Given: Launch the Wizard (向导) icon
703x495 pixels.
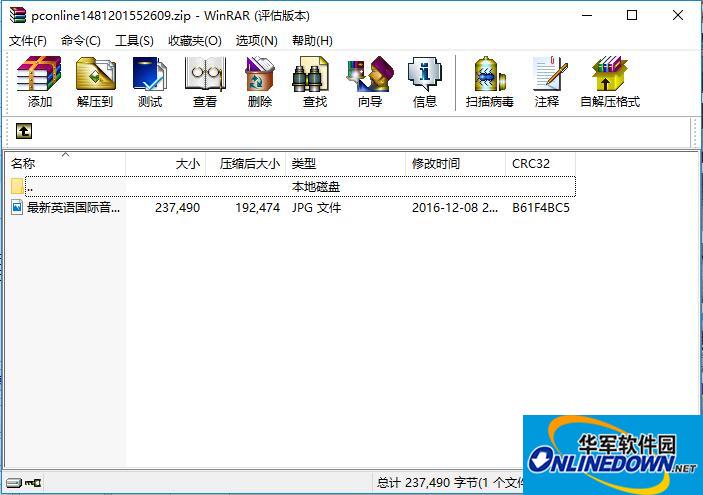Looking at the screenshot, I should tap(370, 82).
